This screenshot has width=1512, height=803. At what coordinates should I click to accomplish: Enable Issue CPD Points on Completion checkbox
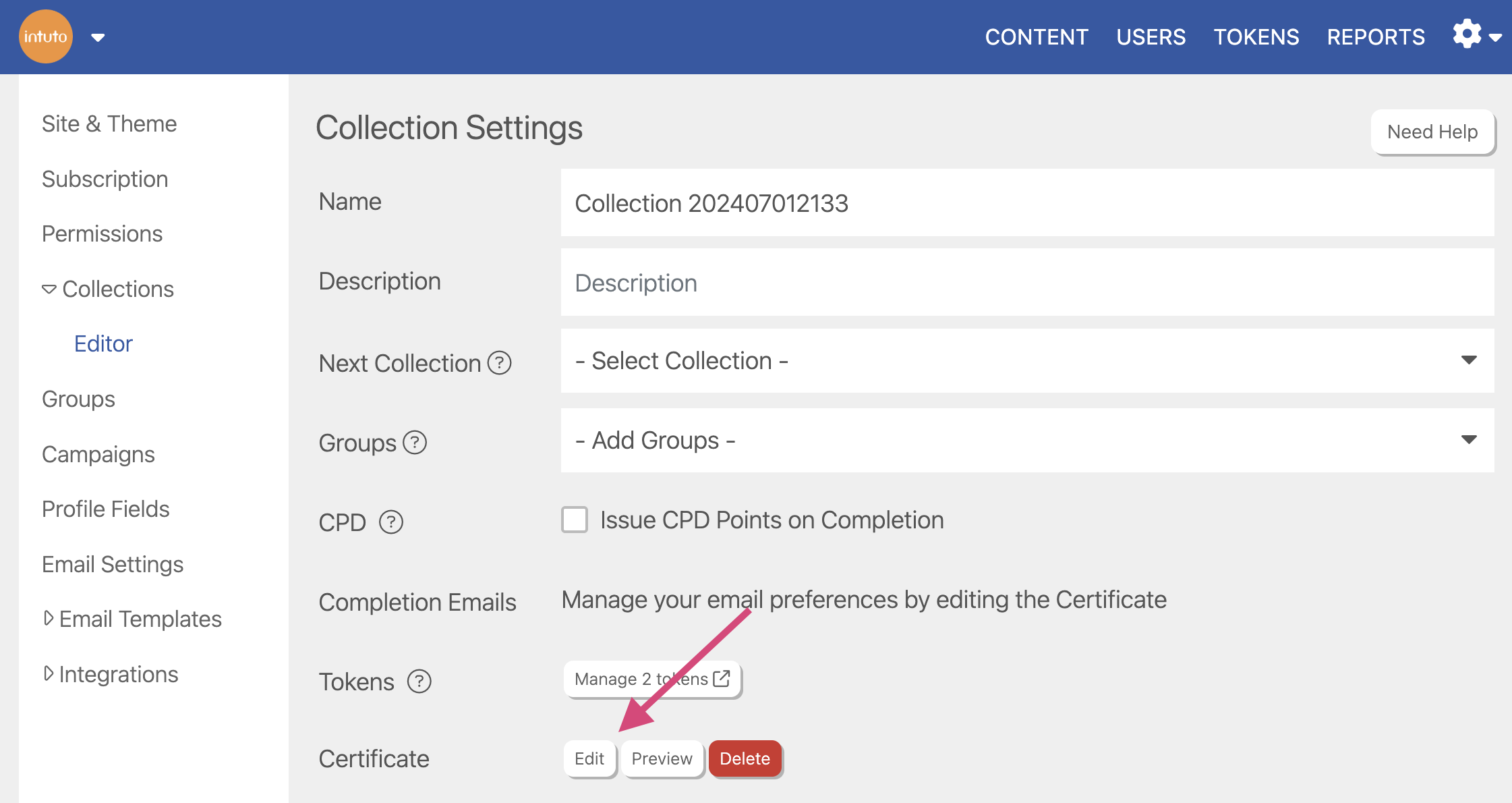coord(575,520)
